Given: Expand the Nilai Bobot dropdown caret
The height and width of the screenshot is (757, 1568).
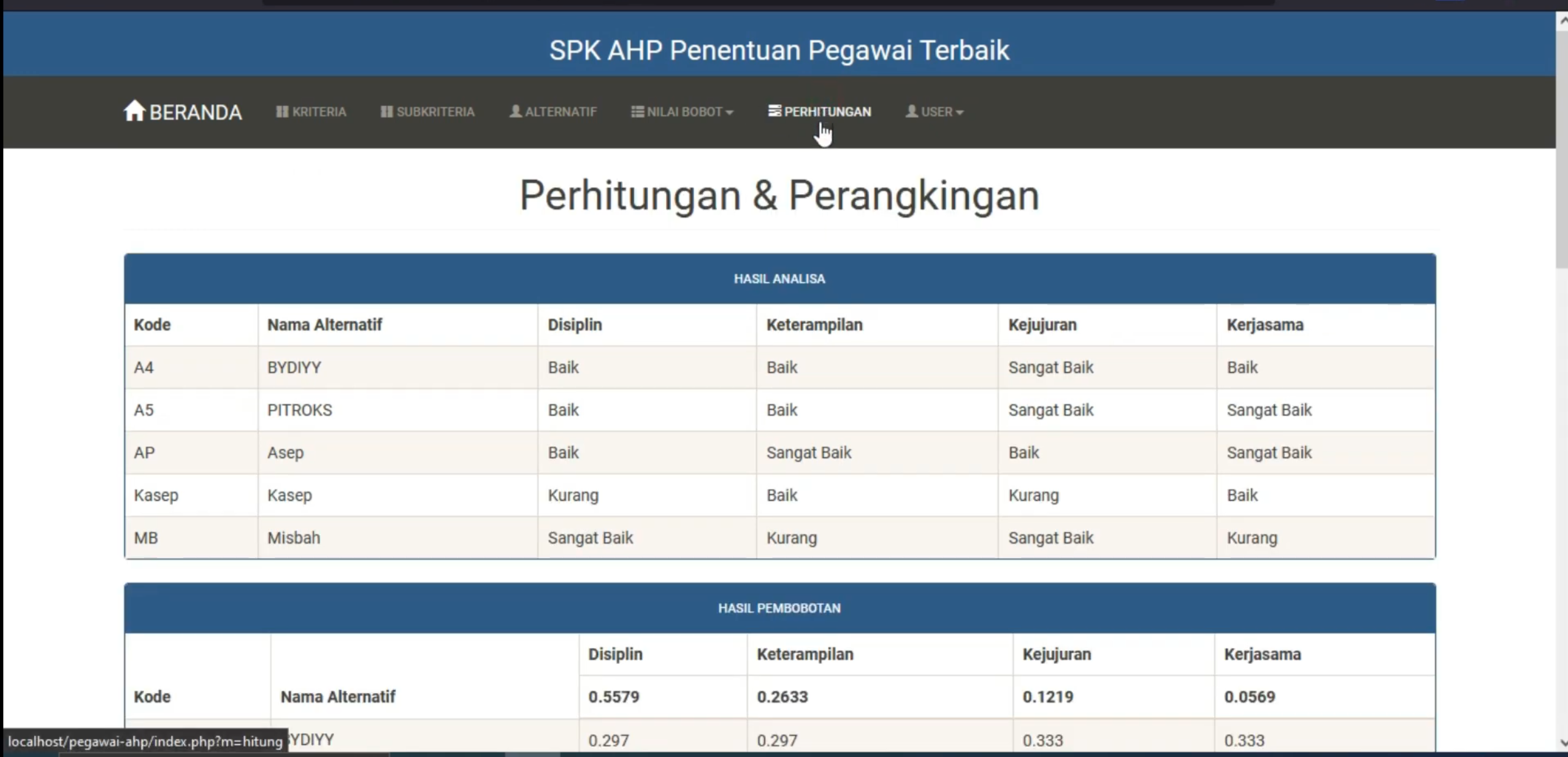Looking at the screenshot, I should coord(729,112).
